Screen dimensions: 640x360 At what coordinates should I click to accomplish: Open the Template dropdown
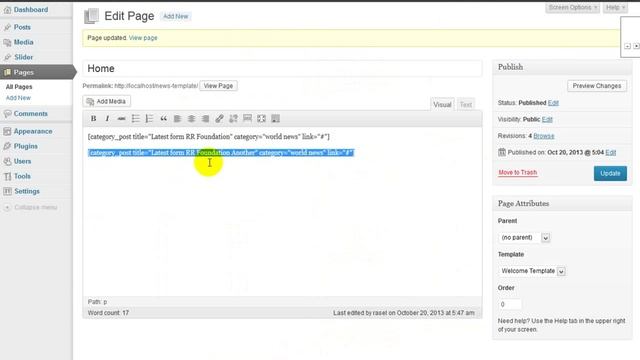[531, 271]
